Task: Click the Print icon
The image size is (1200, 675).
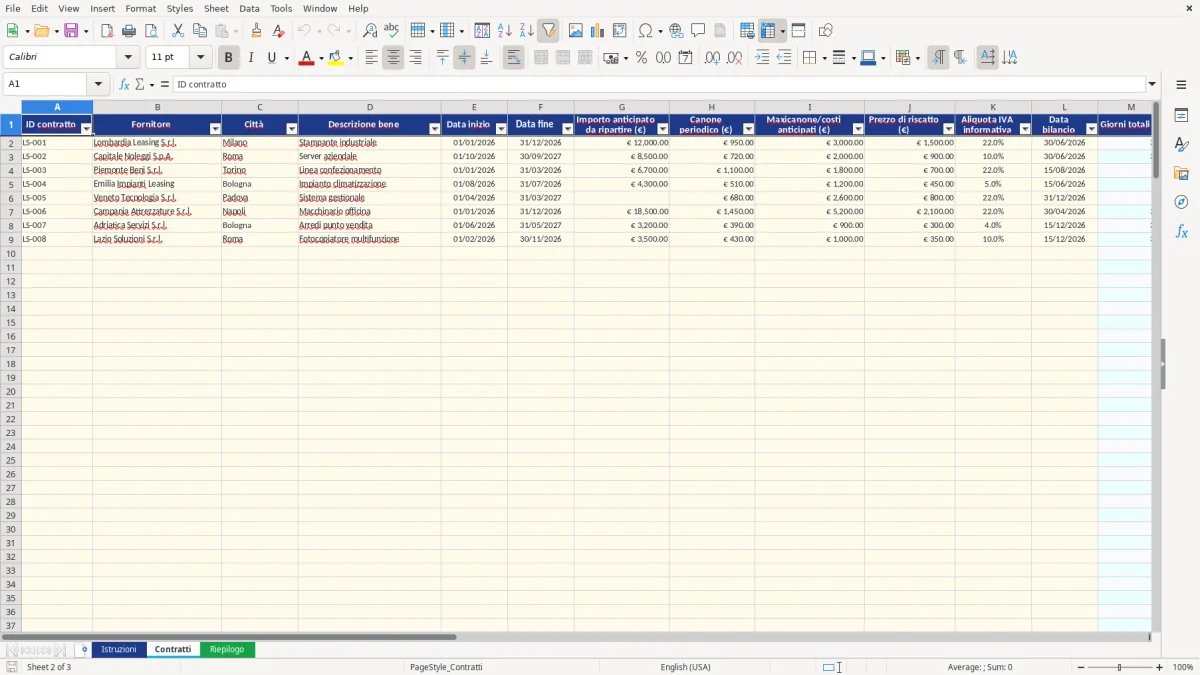Action: (129, 31)
